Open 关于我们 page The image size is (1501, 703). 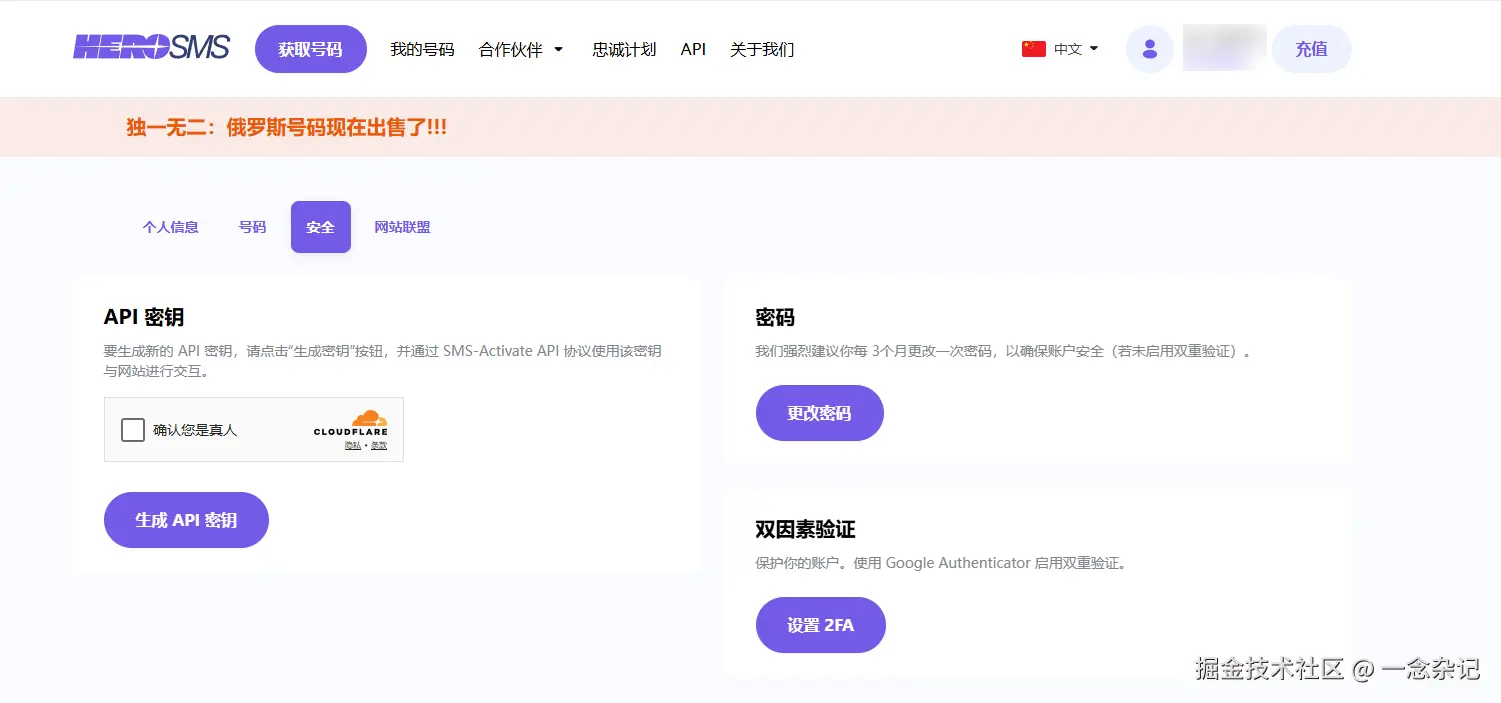pos(762,49)
